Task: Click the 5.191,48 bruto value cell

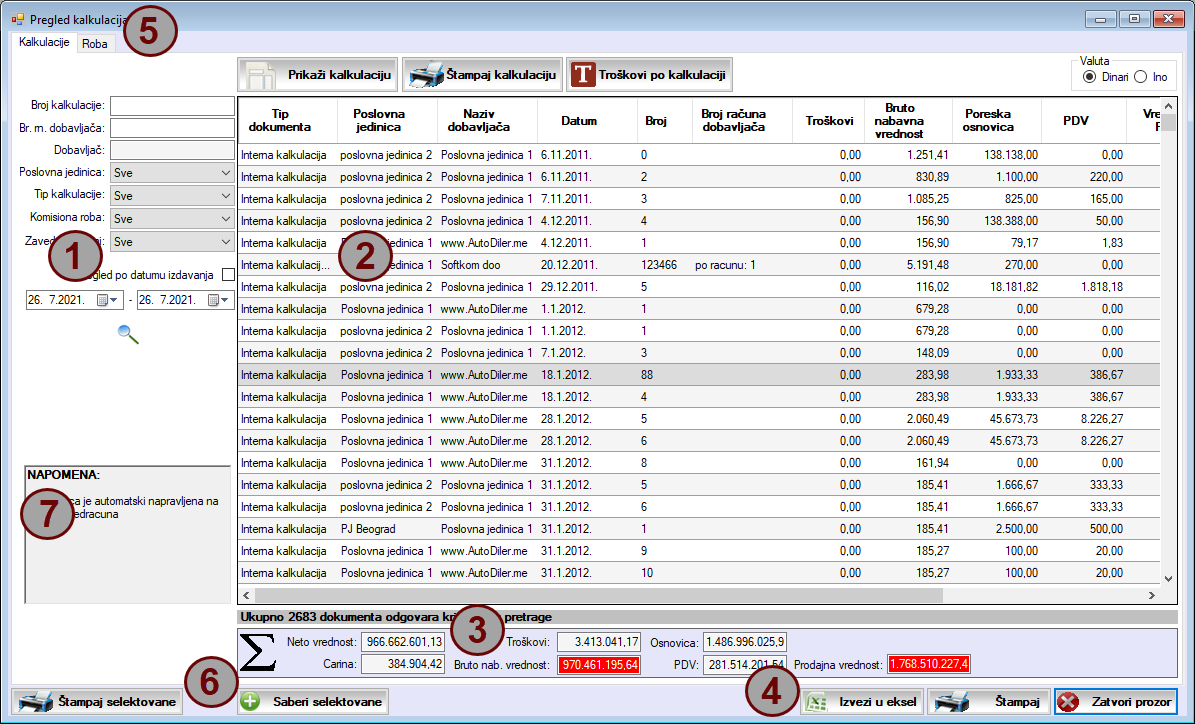Action: [x=908, y=264]
